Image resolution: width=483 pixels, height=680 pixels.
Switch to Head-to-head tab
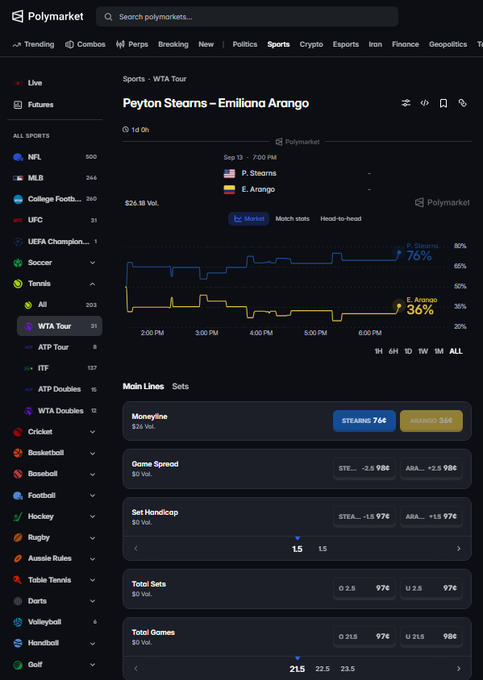[341, 219]
